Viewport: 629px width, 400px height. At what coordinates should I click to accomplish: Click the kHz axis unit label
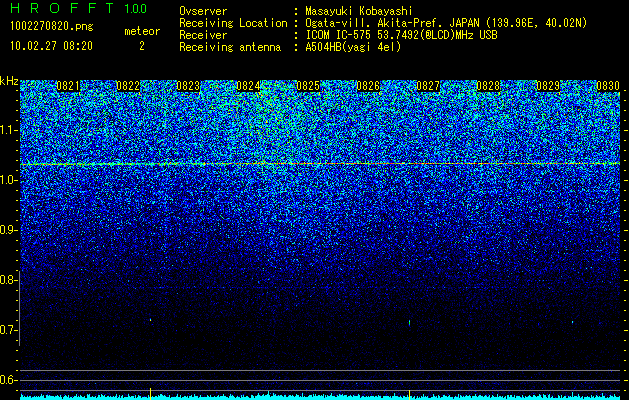tap(9, 81)
